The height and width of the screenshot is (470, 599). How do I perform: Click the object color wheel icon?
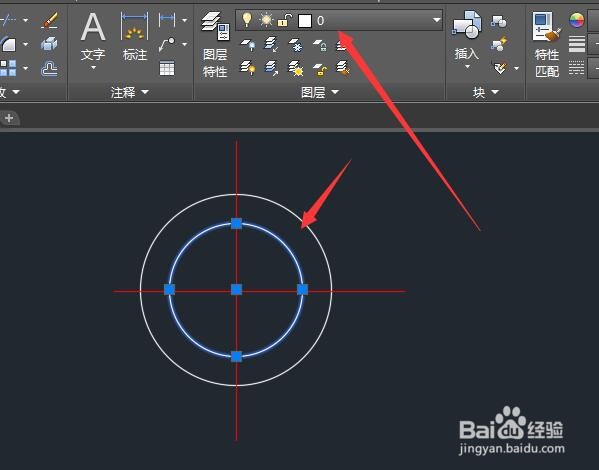click(x=576, y=20)
